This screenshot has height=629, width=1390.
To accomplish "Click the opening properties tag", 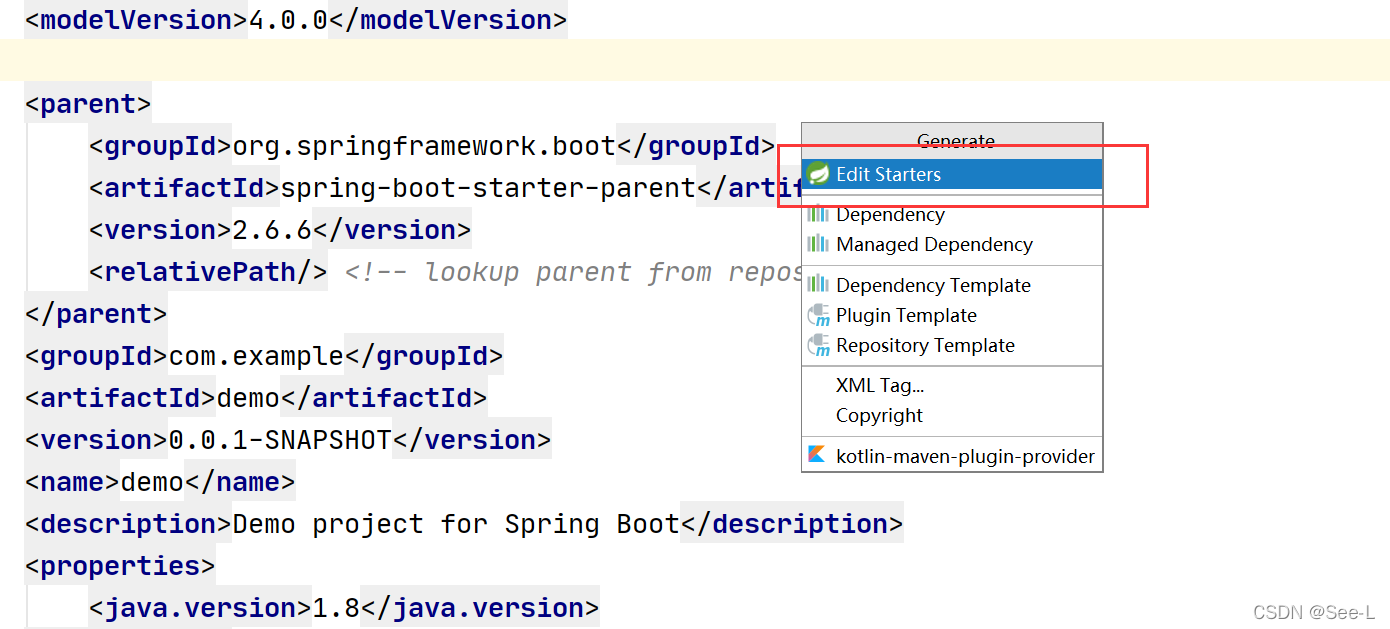I will pos(120,566).
